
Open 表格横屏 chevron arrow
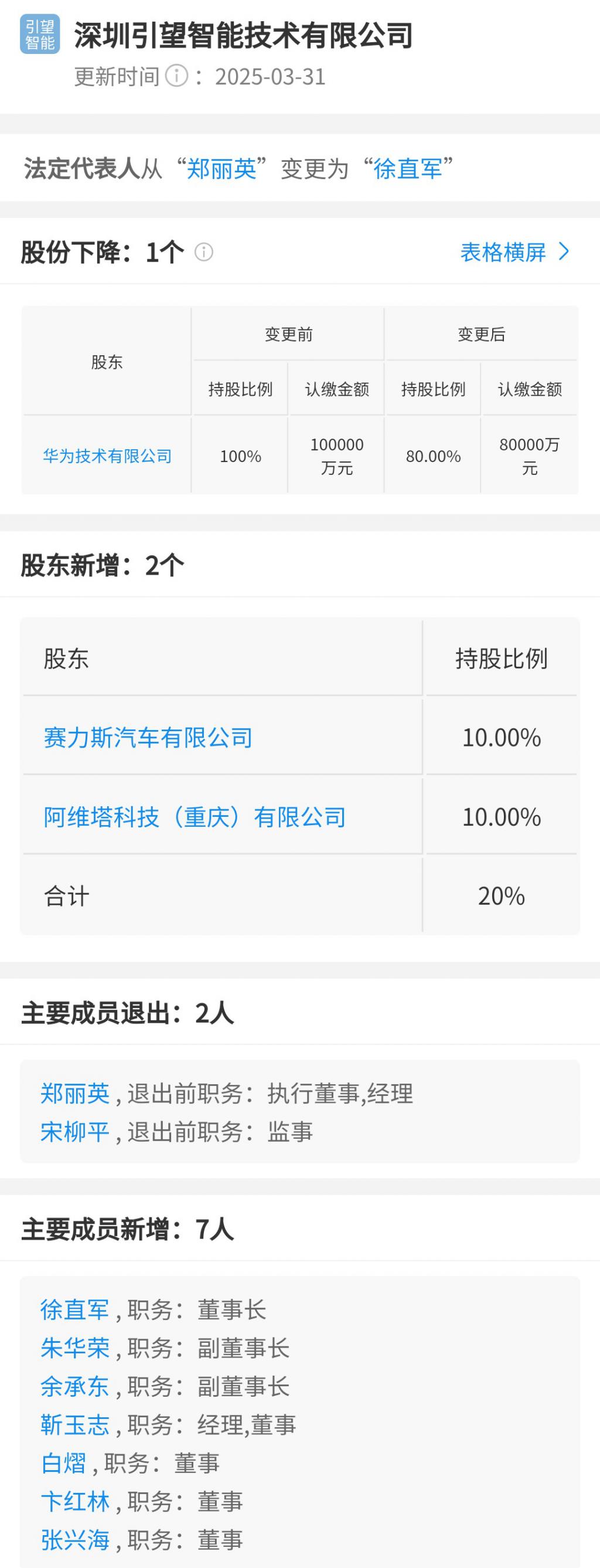[564, 252]
